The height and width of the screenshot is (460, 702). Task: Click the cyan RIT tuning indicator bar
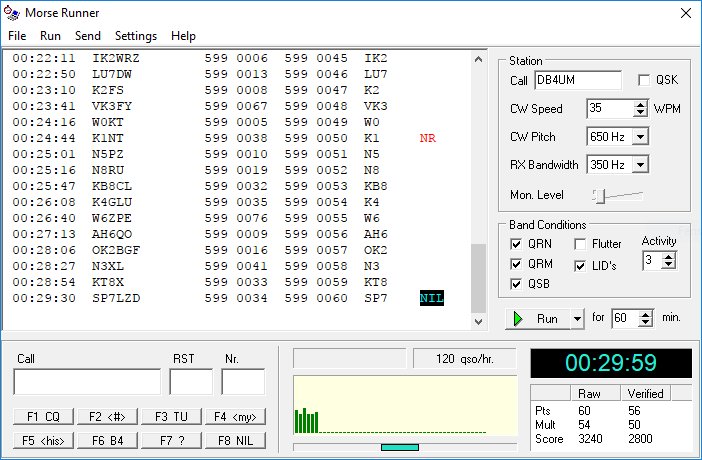[x=400, y=447]
